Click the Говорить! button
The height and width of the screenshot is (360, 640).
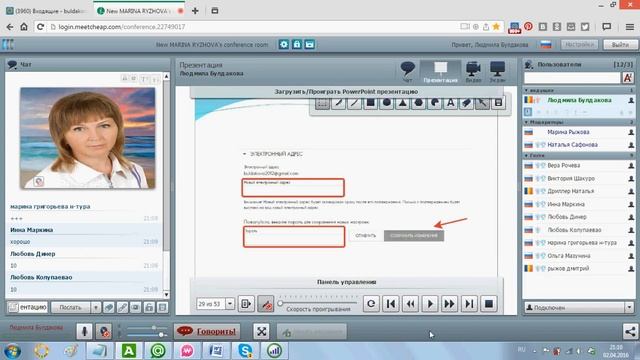pyautogui.click(x=207, y=331)
